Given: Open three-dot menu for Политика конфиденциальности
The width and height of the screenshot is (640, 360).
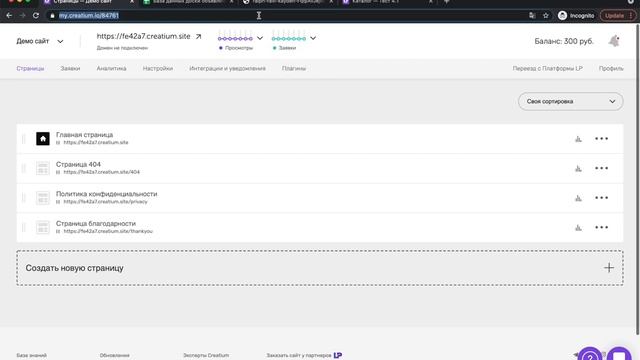Looking at the screenshot, I should tap(601, 198).
